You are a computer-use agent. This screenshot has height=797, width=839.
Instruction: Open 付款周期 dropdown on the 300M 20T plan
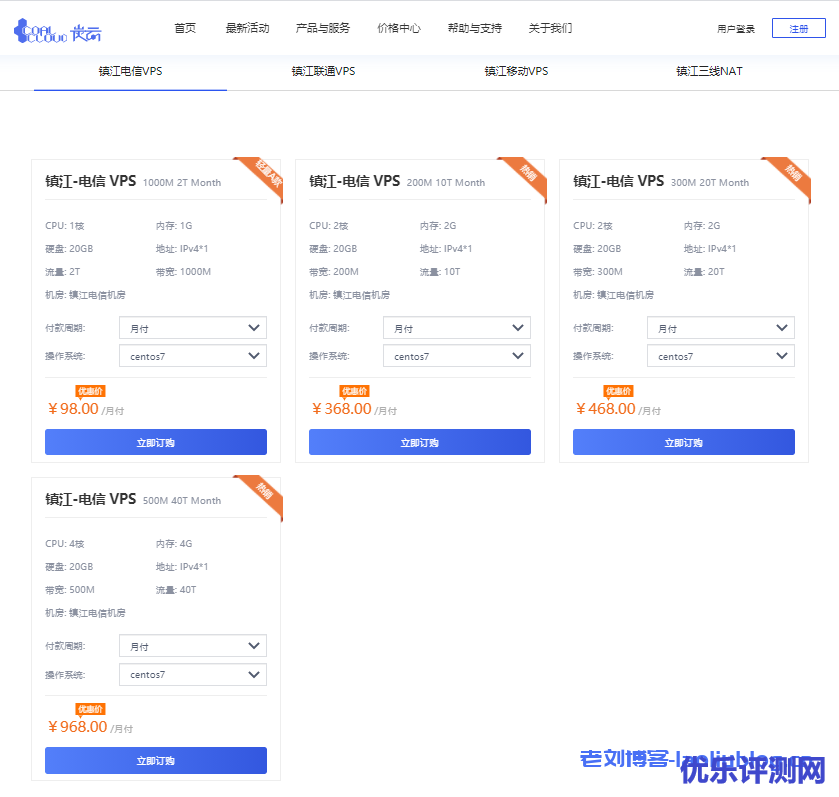click(720, 328)
